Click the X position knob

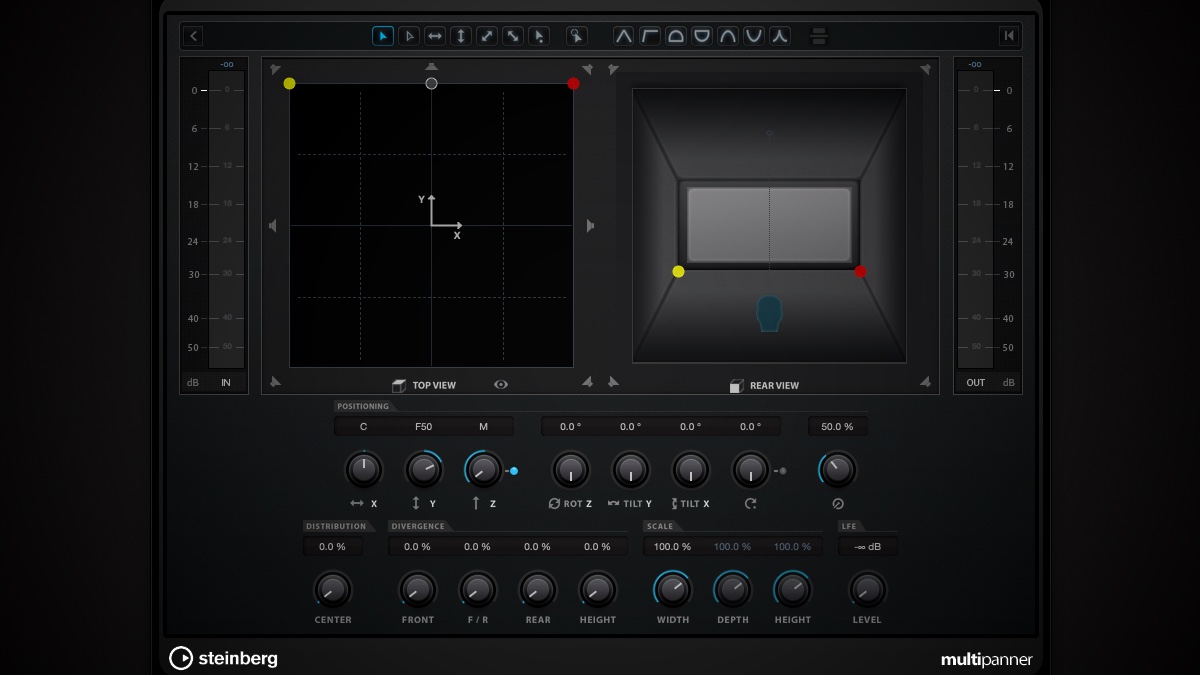tap(364, 469)
